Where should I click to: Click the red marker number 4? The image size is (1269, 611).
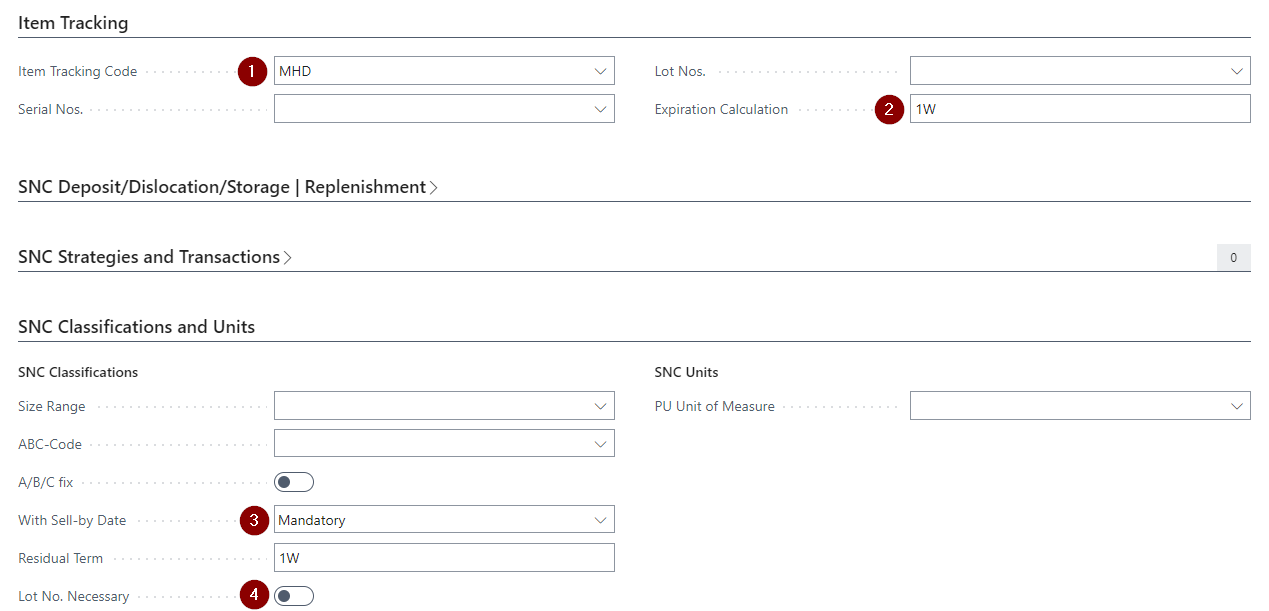tap(254, 596)
